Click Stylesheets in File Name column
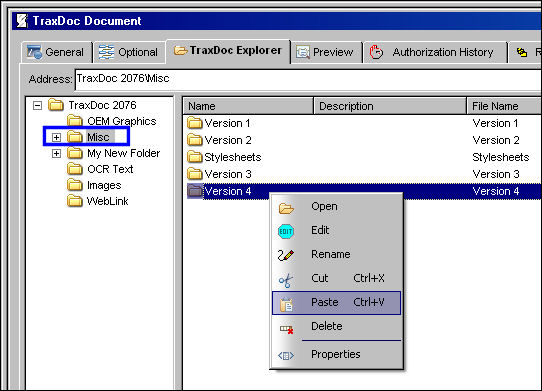 [501, 157]
